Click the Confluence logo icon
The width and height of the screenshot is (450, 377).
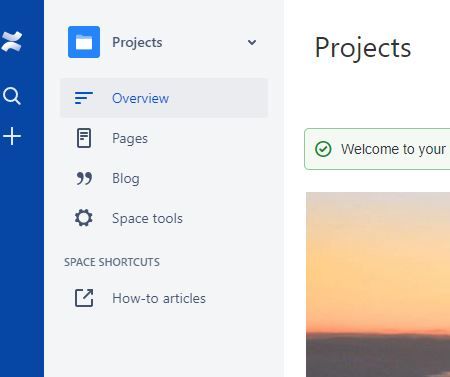click(12, 42)
